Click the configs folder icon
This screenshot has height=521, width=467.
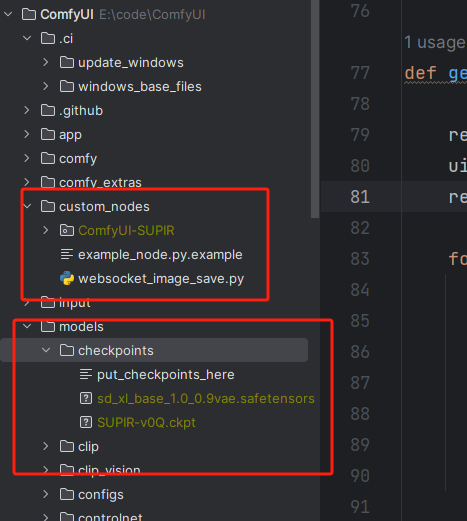pos(67,494)
